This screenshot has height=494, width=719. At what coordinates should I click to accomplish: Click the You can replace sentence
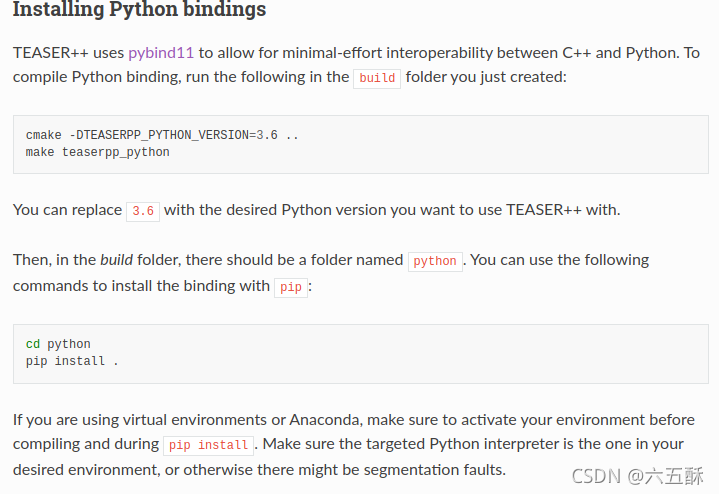[67, 210]
